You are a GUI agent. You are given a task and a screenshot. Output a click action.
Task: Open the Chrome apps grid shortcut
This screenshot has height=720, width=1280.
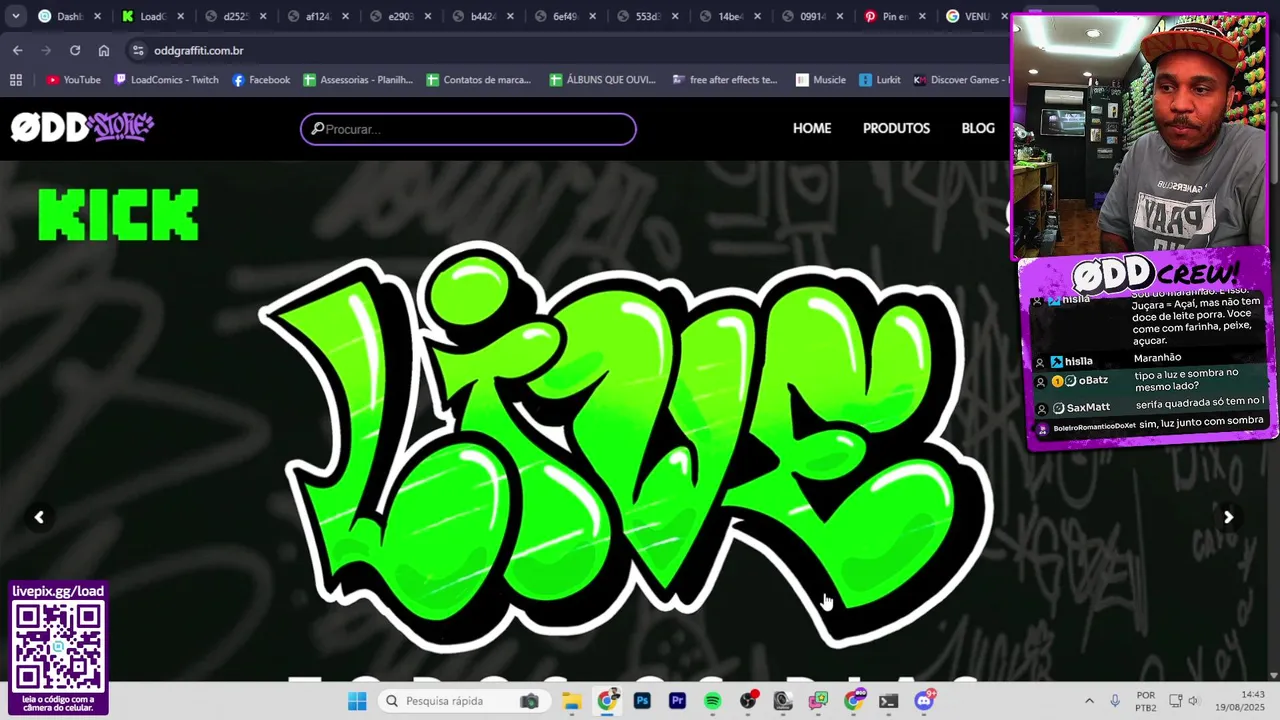(x=15, y=80)
